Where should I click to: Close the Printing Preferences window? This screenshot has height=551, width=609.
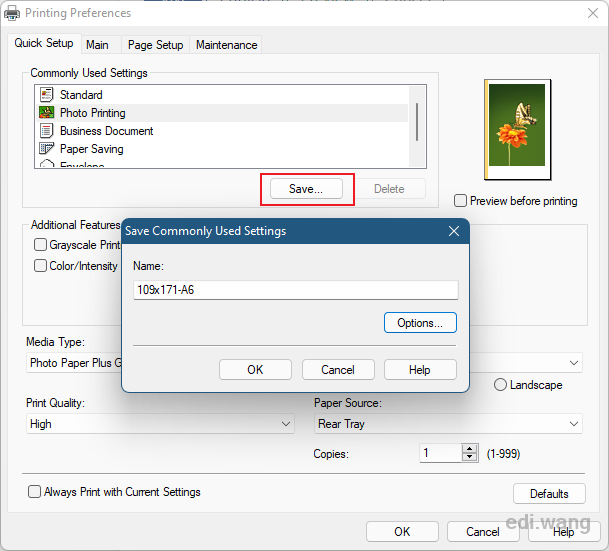click(x=593, y=13)
